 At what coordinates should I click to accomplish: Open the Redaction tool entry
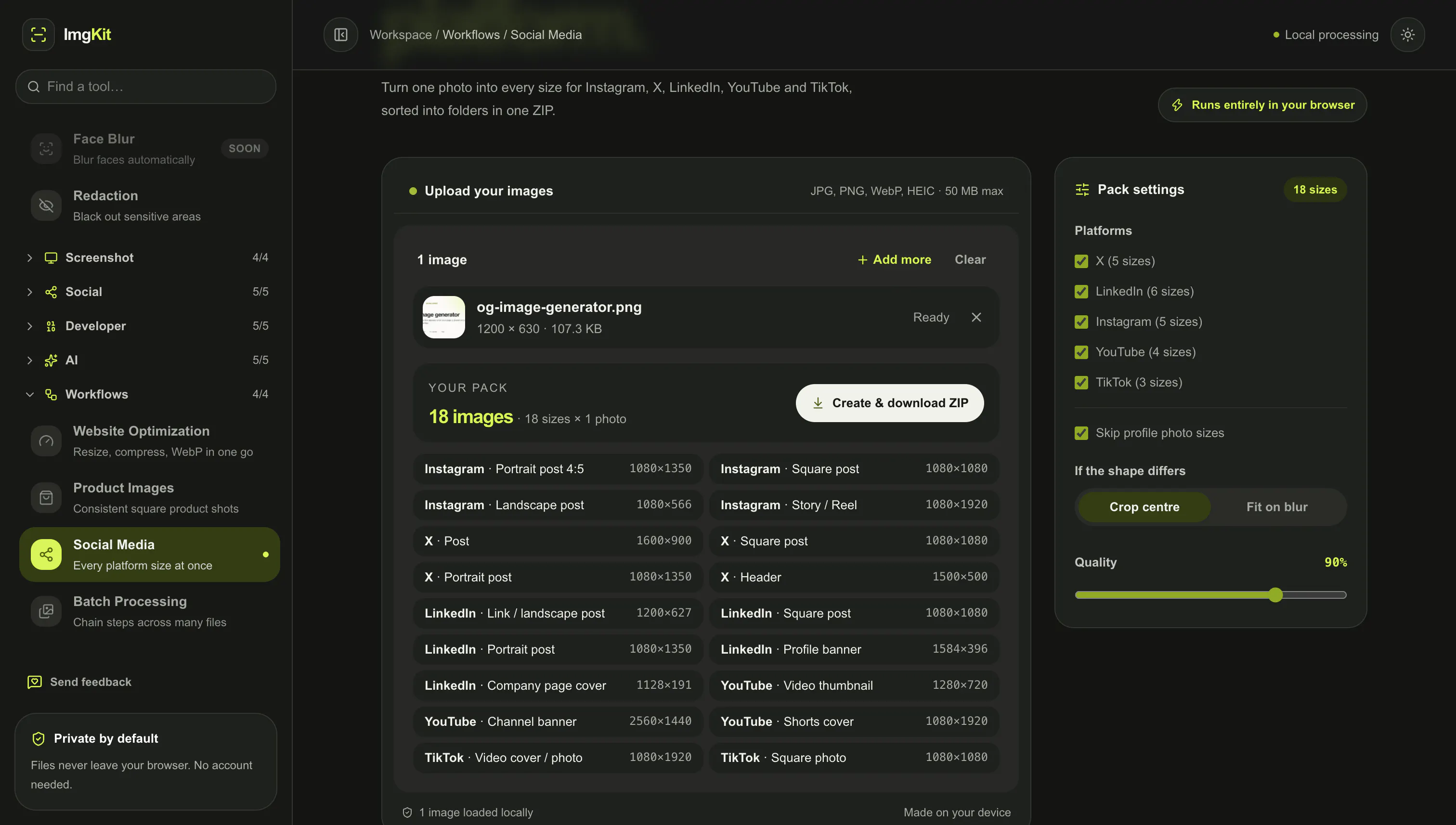tap(150, 205)
